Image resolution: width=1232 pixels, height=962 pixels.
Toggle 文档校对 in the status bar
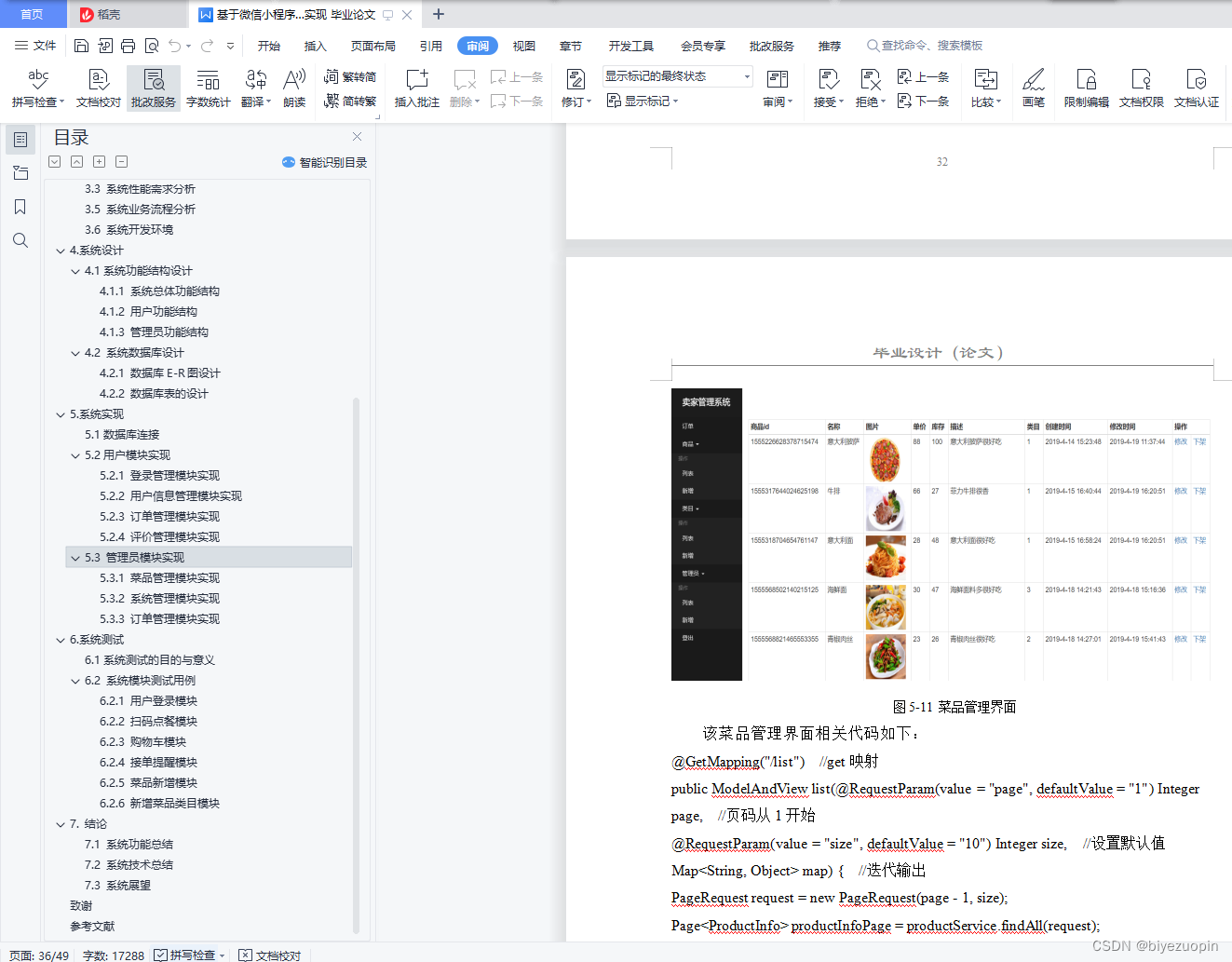pos(270,955)
